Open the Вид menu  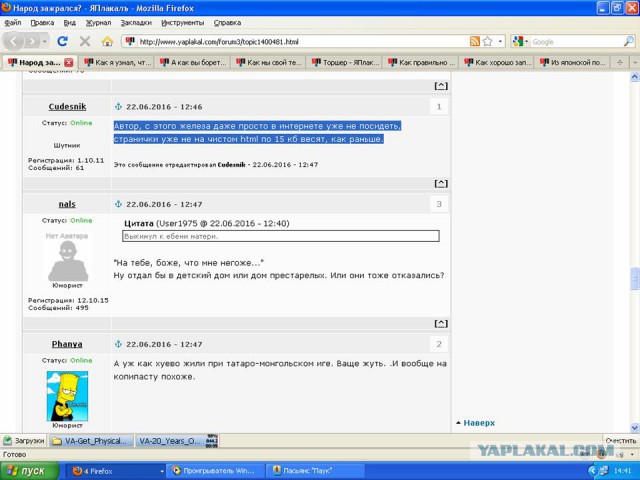[x=69, y=23]
